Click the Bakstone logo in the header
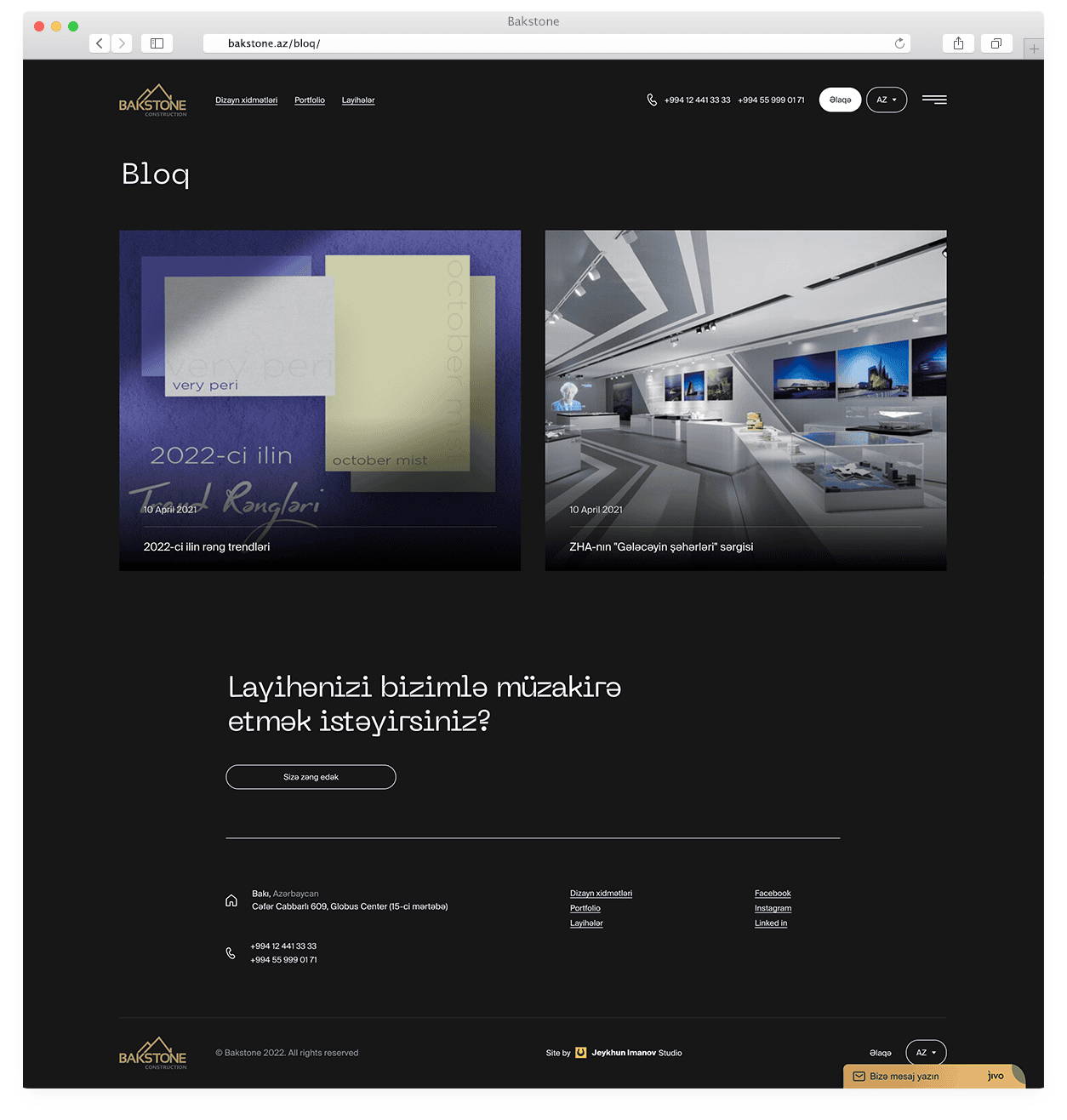 (153, 100)
